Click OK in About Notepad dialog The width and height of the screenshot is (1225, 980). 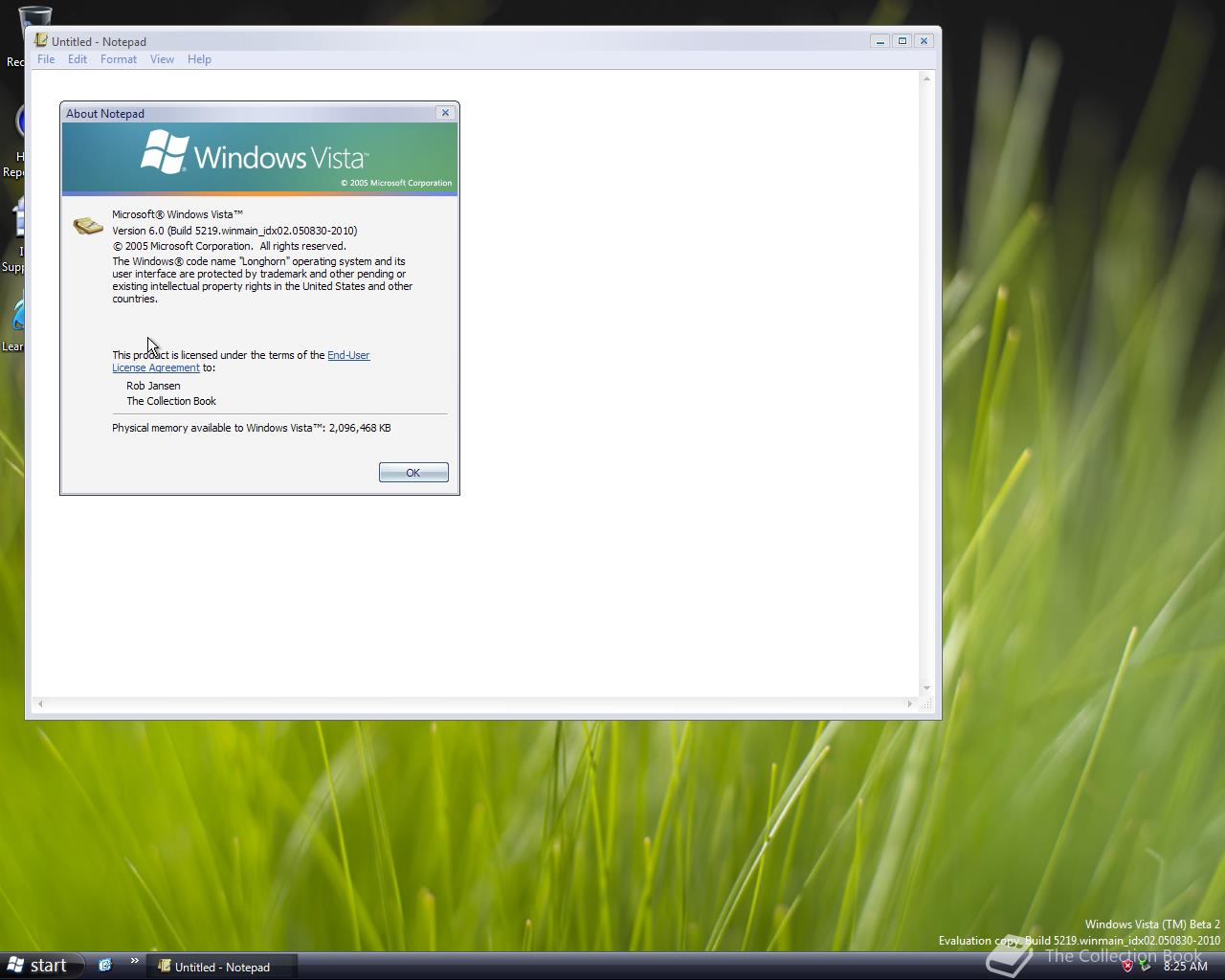point(413,473)
